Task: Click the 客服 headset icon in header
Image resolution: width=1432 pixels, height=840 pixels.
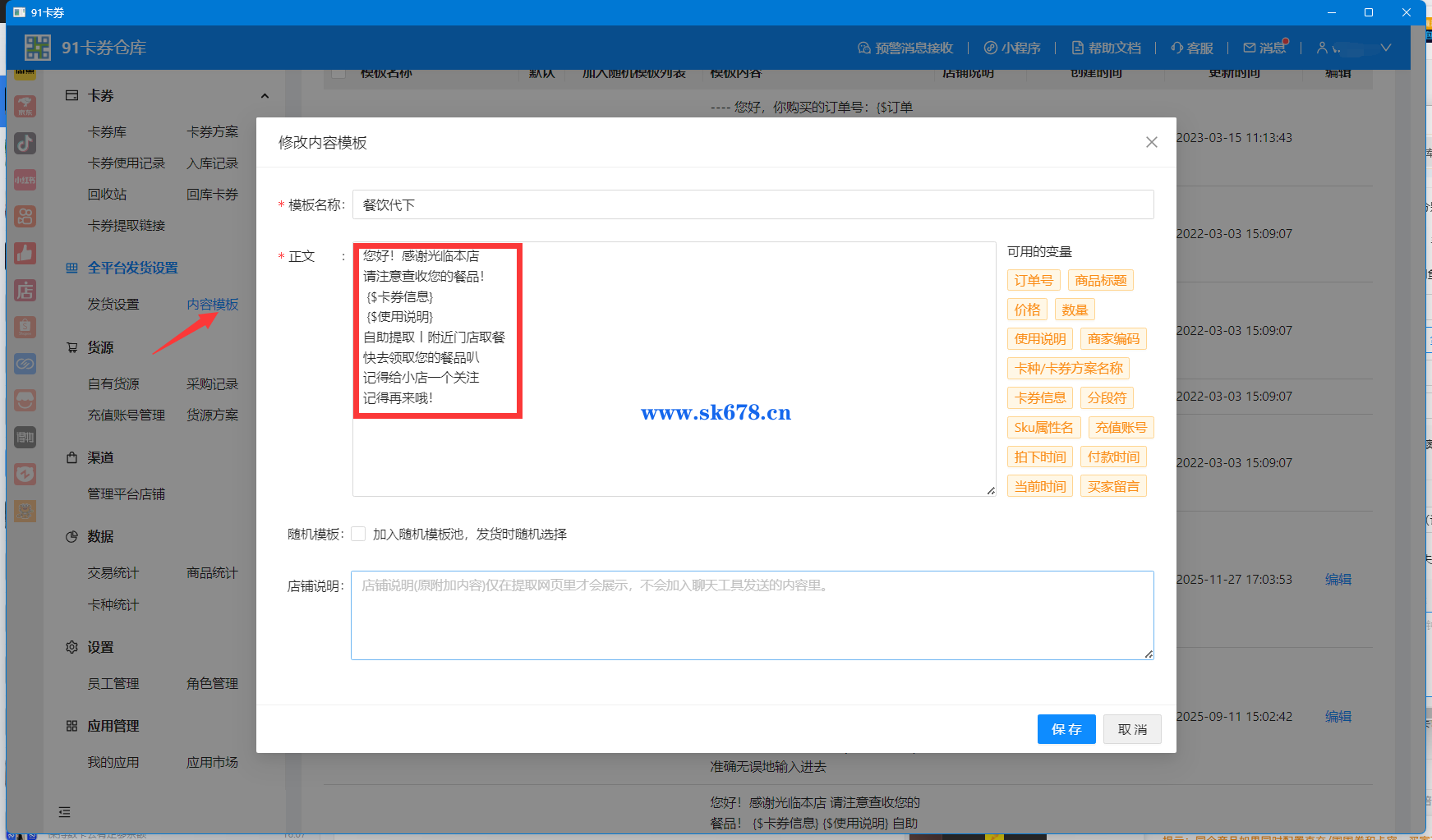Action: (1177, 48)
